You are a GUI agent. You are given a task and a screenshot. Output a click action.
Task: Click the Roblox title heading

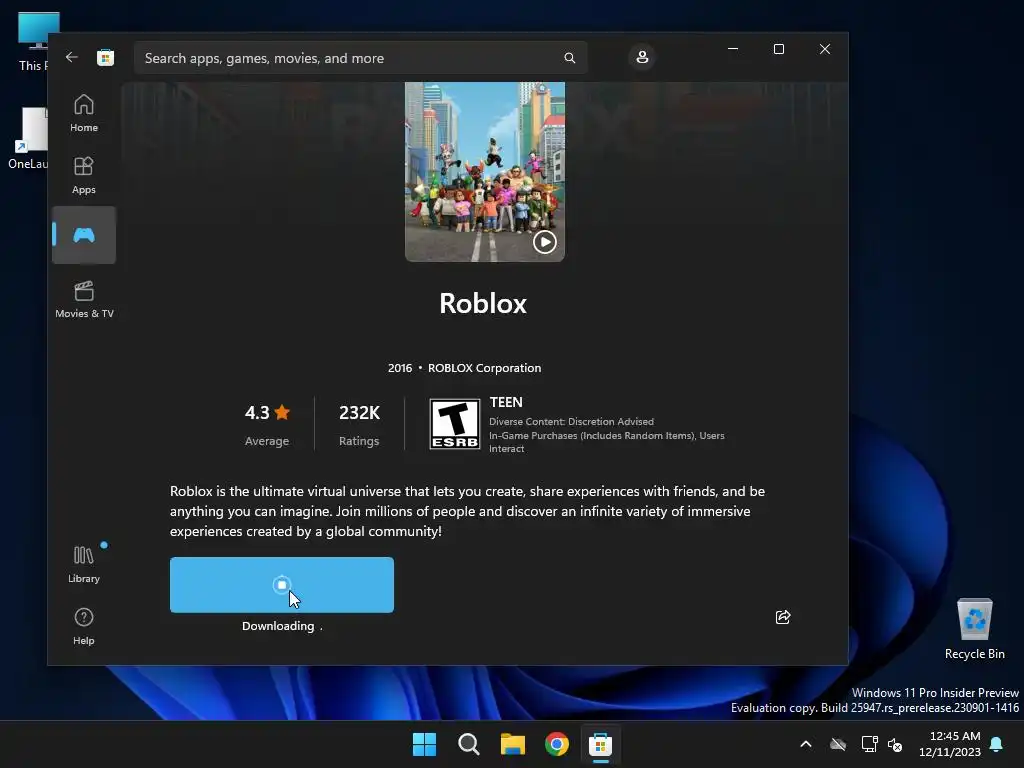tap(483, 304)
